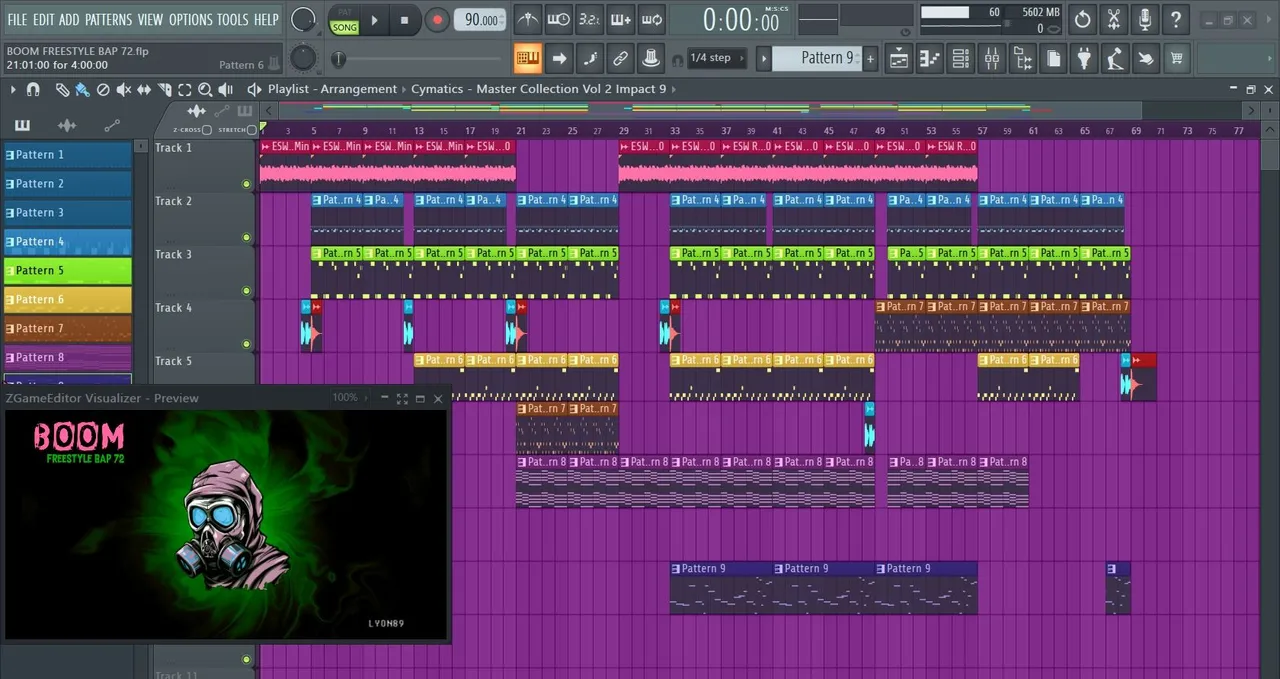The image size is (1280, 679).
Task: Open the tempo tapper icon
Action: [x=1115, y=58]
